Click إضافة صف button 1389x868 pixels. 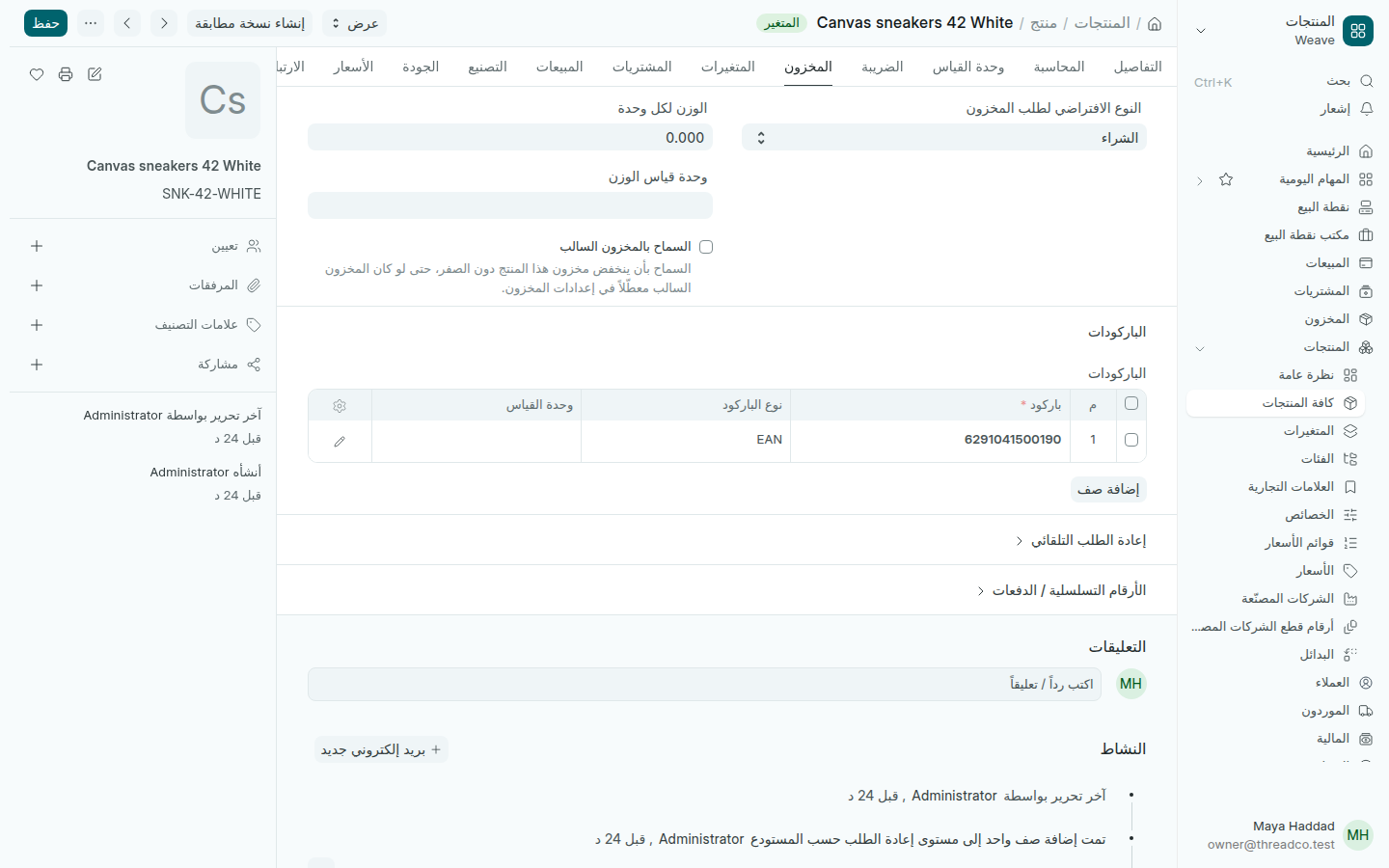(x=1108, y=490)
